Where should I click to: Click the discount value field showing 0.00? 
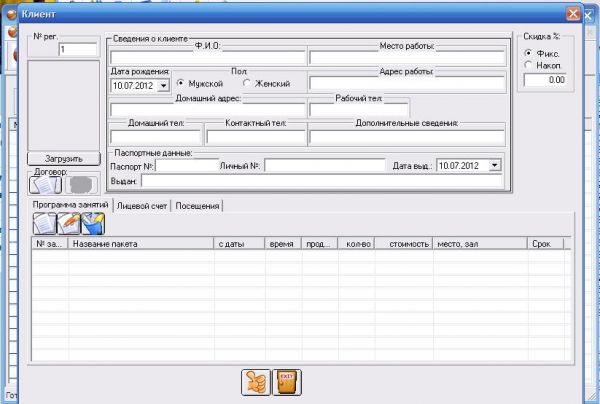[x=545, y=80]
